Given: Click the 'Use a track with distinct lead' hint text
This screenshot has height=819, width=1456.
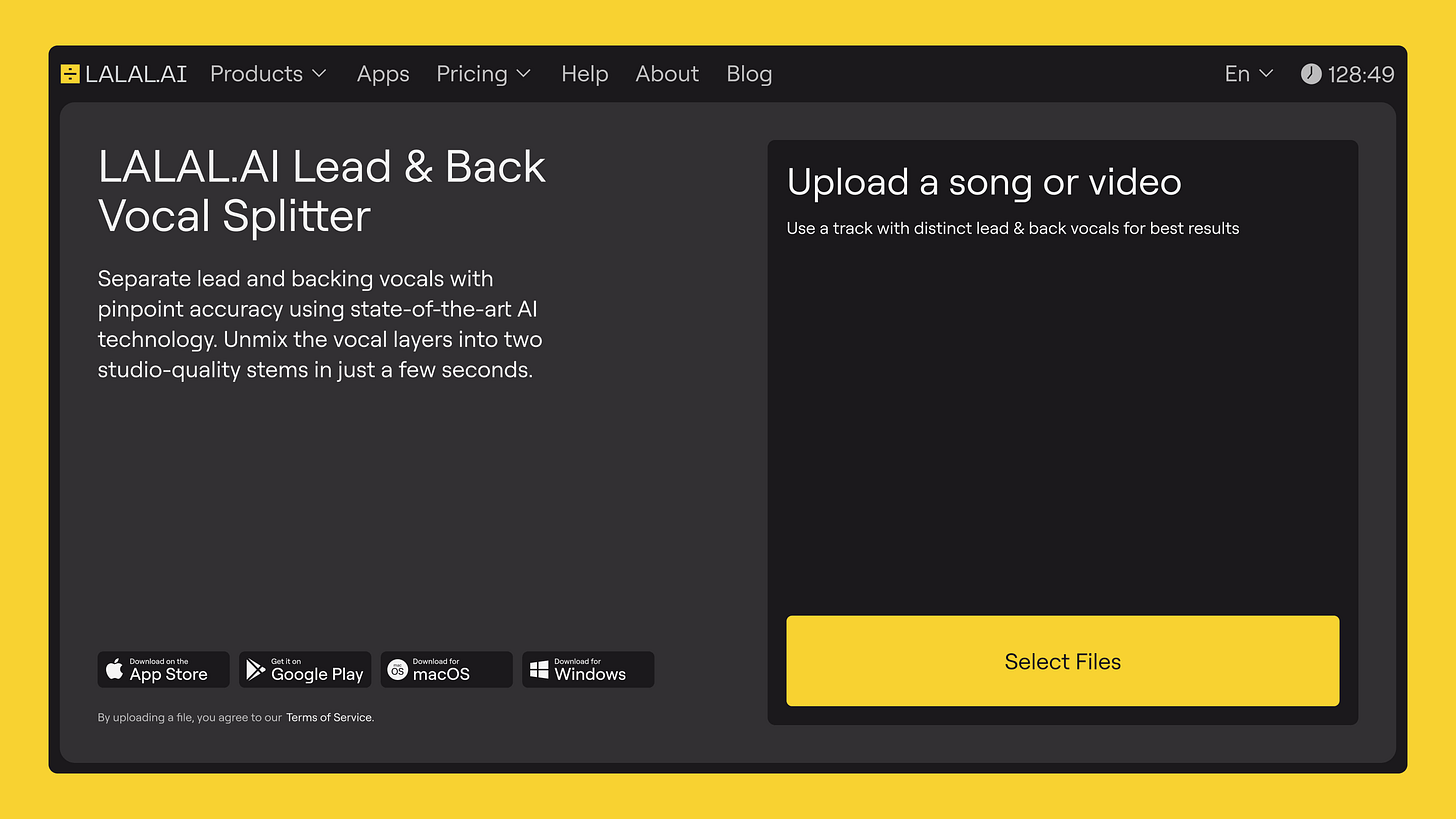Looking at the screenshot, I should (1013, 228).
